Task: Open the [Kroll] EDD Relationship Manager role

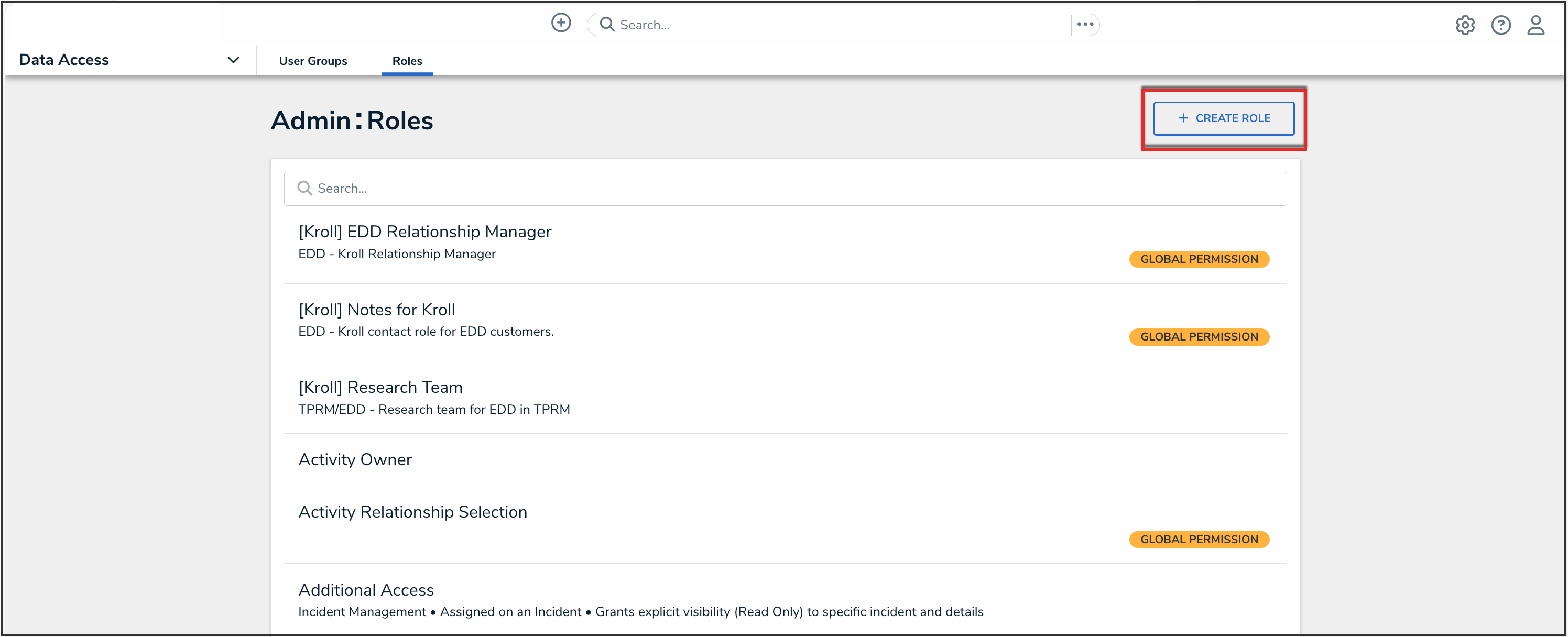Action: (424, 232)
